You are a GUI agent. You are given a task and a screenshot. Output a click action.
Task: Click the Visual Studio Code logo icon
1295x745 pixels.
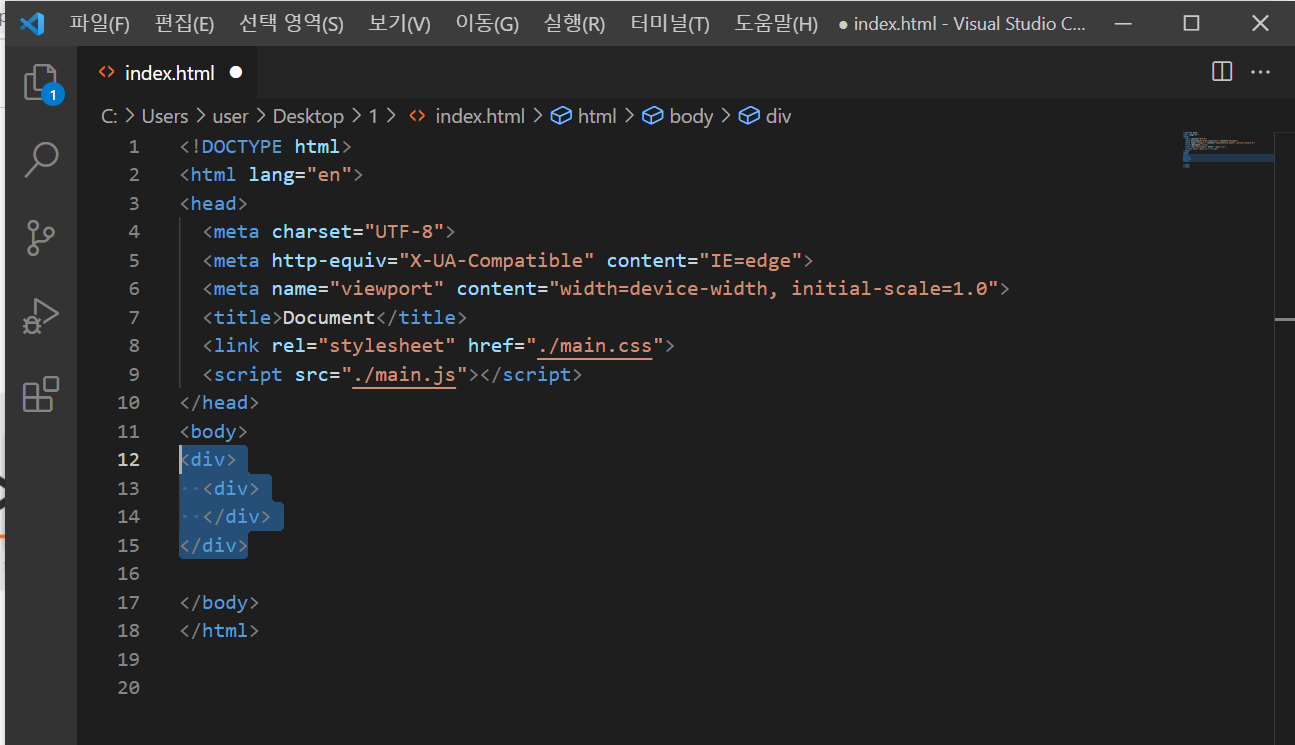coord(32,24)
